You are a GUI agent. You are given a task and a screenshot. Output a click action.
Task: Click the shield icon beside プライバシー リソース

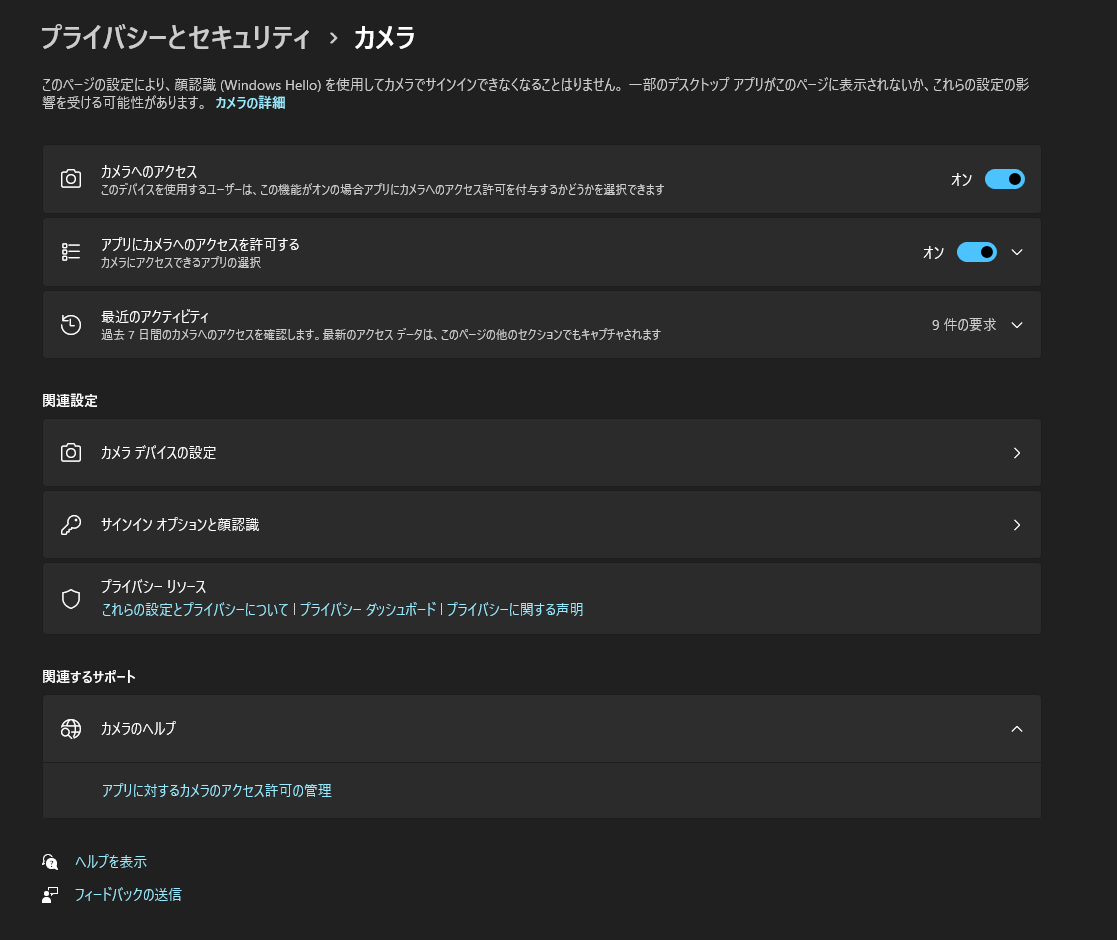71,599
